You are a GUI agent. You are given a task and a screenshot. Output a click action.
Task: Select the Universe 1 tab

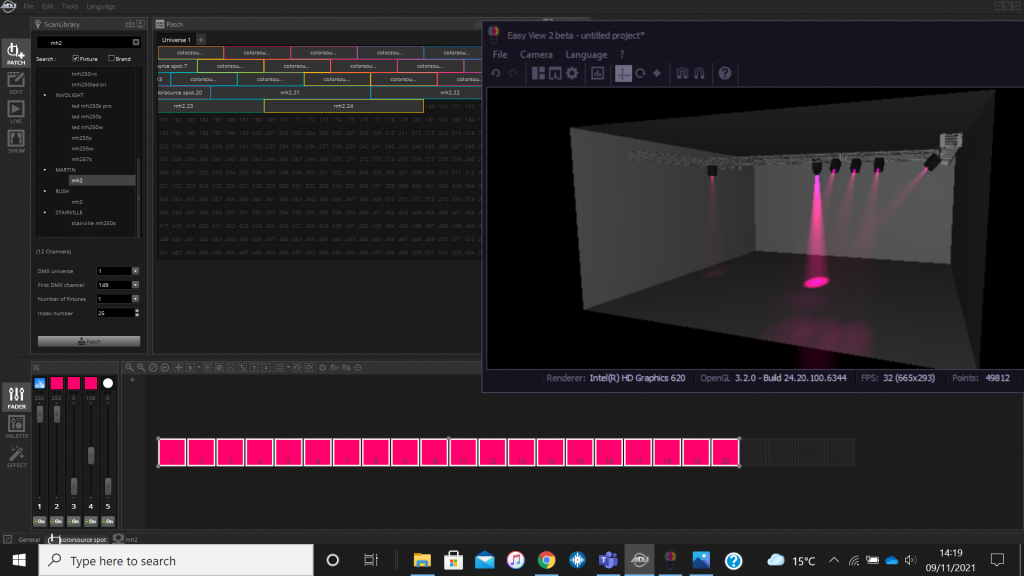click(176, 40)
